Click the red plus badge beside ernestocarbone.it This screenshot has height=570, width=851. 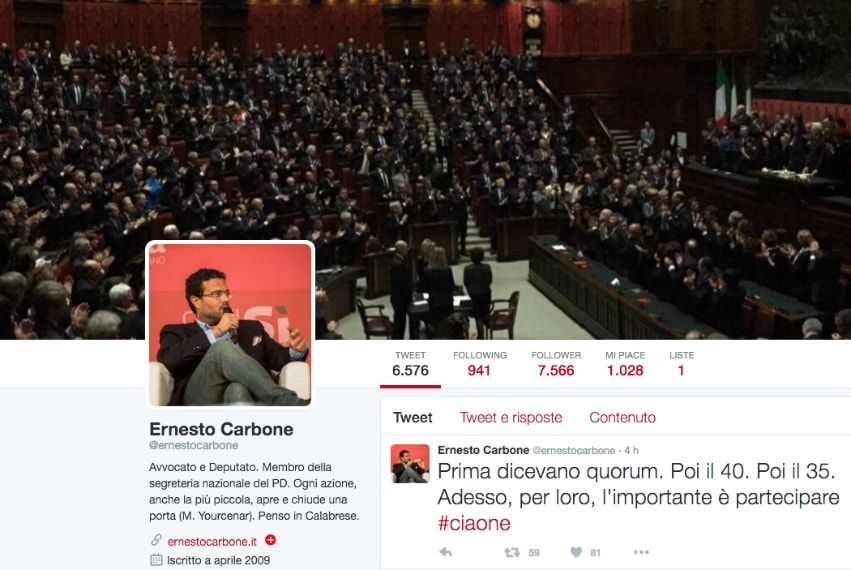(x=270, y=540)
